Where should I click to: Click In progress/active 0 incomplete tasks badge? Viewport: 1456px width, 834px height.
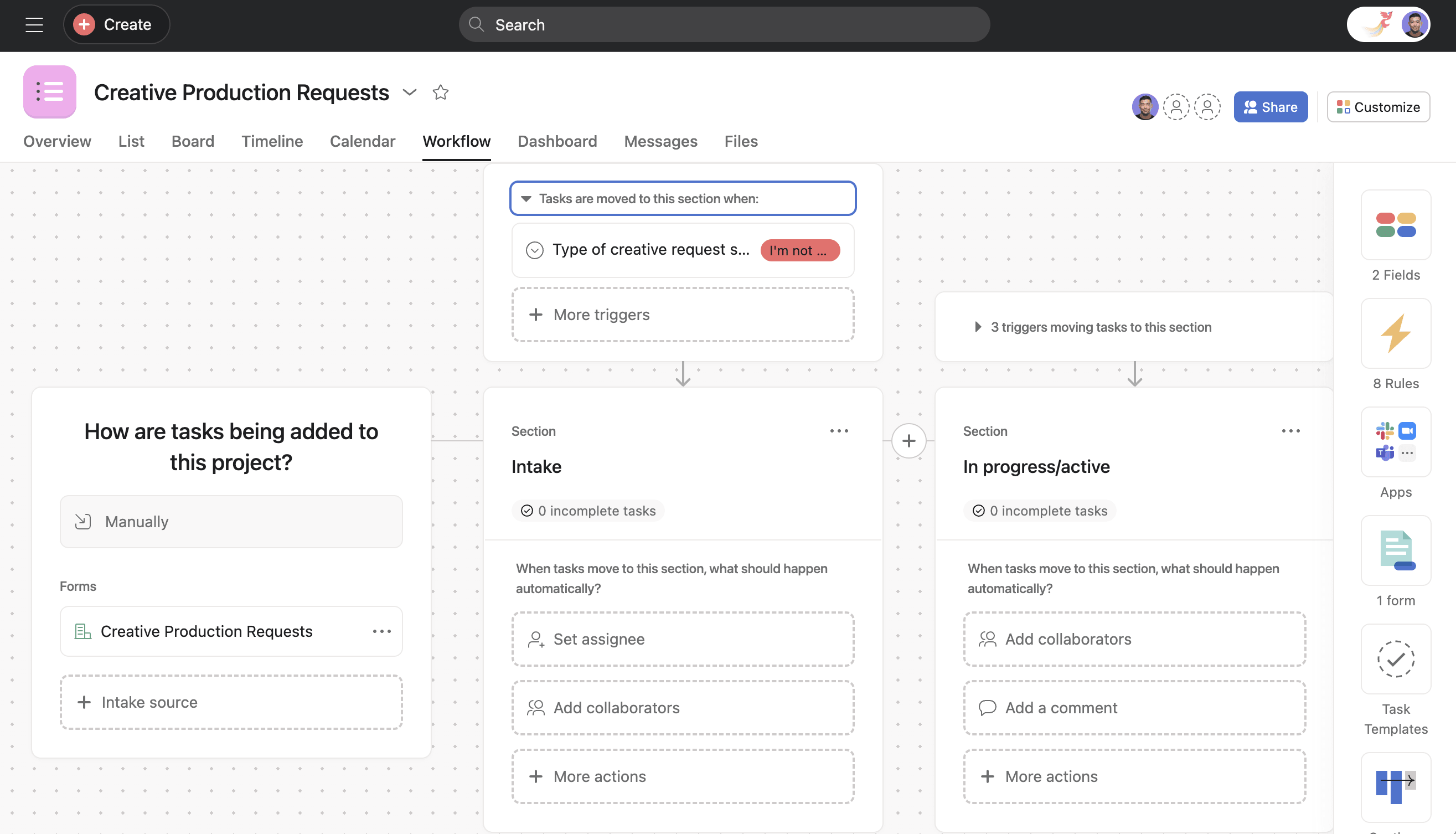point(1040,511)
